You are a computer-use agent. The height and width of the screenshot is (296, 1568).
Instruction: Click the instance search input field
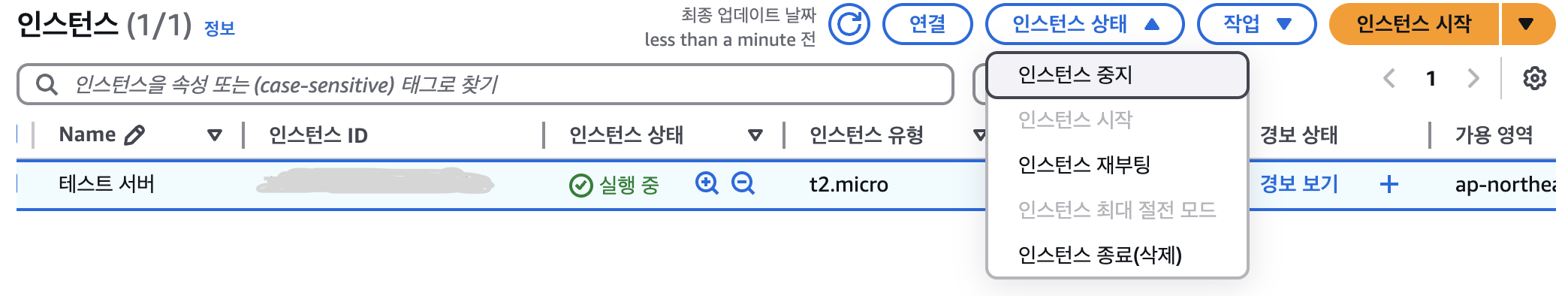click(x=485, y=84)
